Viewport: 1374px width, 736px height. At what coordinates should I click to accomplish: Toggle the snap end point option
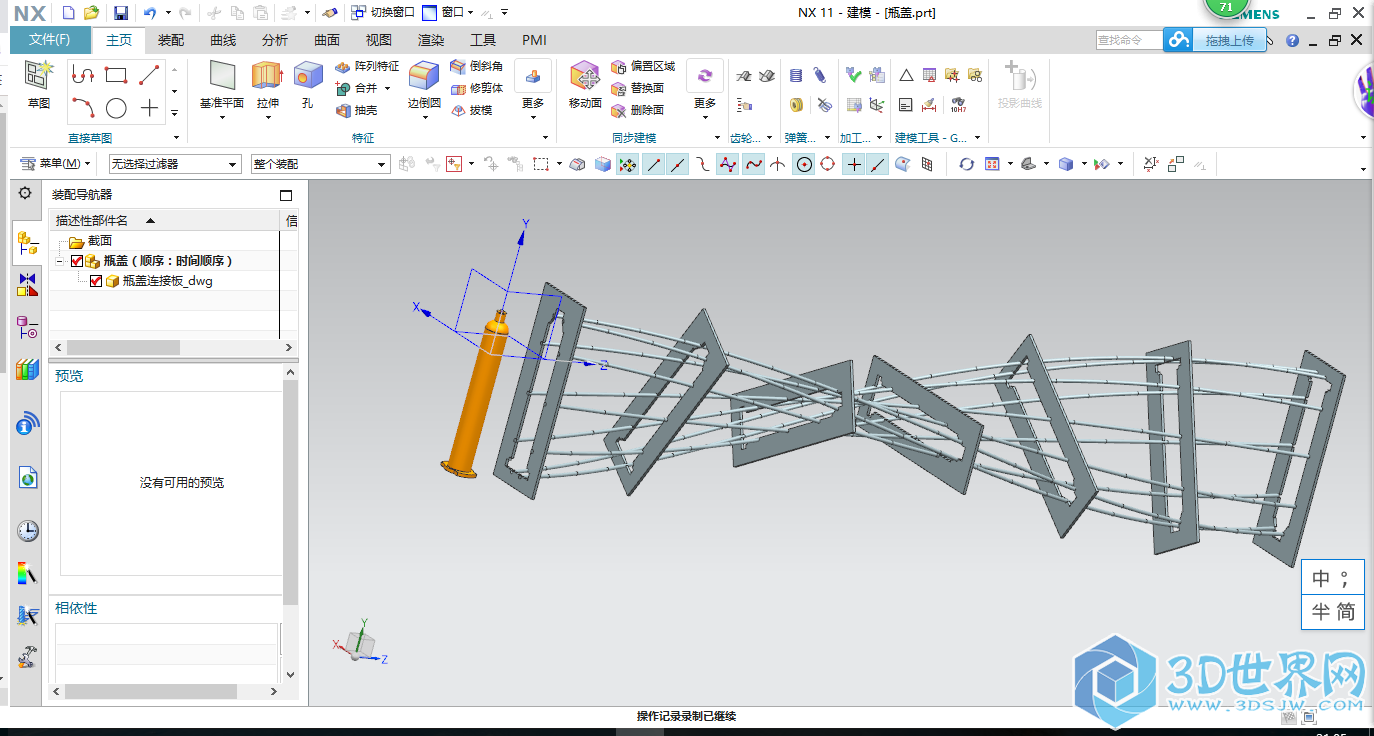[x=653, y=164]
